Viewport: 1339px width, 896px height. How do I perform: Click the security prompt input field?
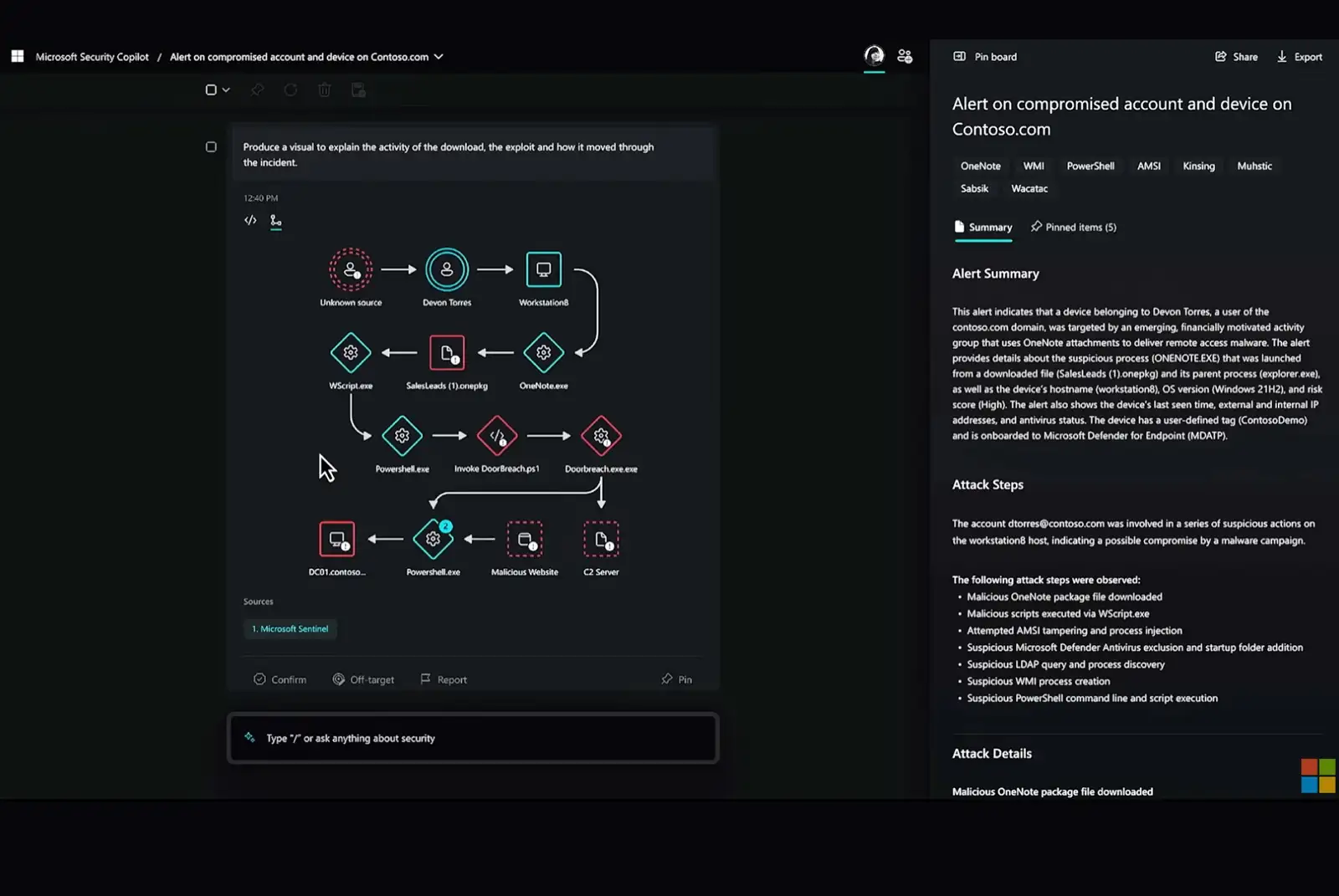tap(473, 738)
